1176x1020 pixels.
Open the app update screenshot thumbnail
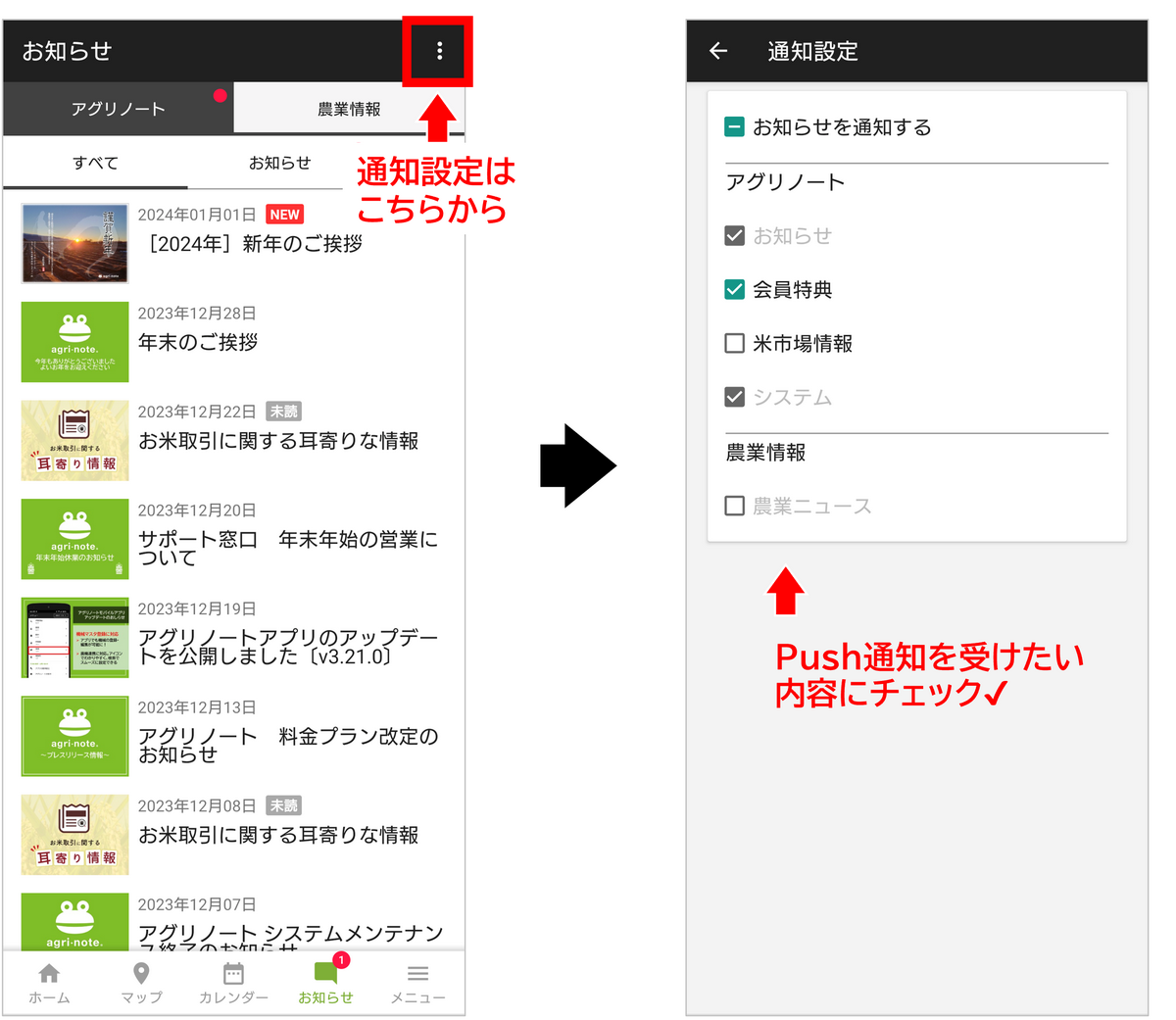click(x=74, y=638)
